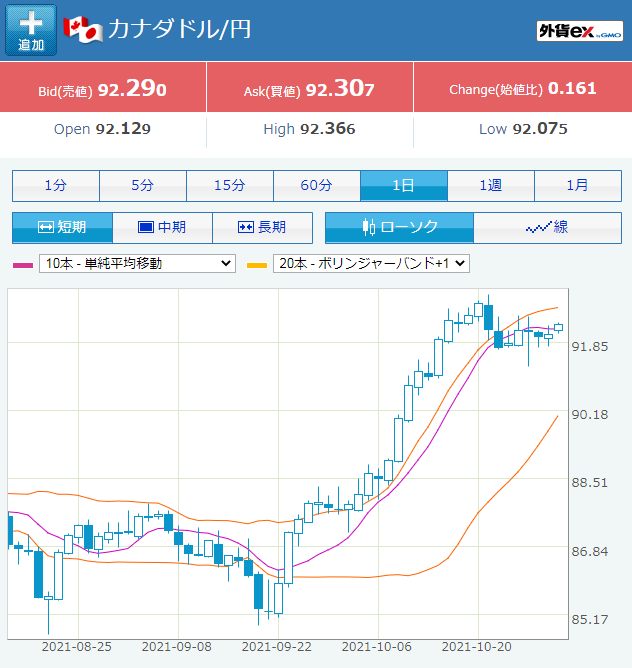The width and height of the screenshot is (632, 668).
Task: Select the 15分 timeframe tab
Action: tap(230, 186)
